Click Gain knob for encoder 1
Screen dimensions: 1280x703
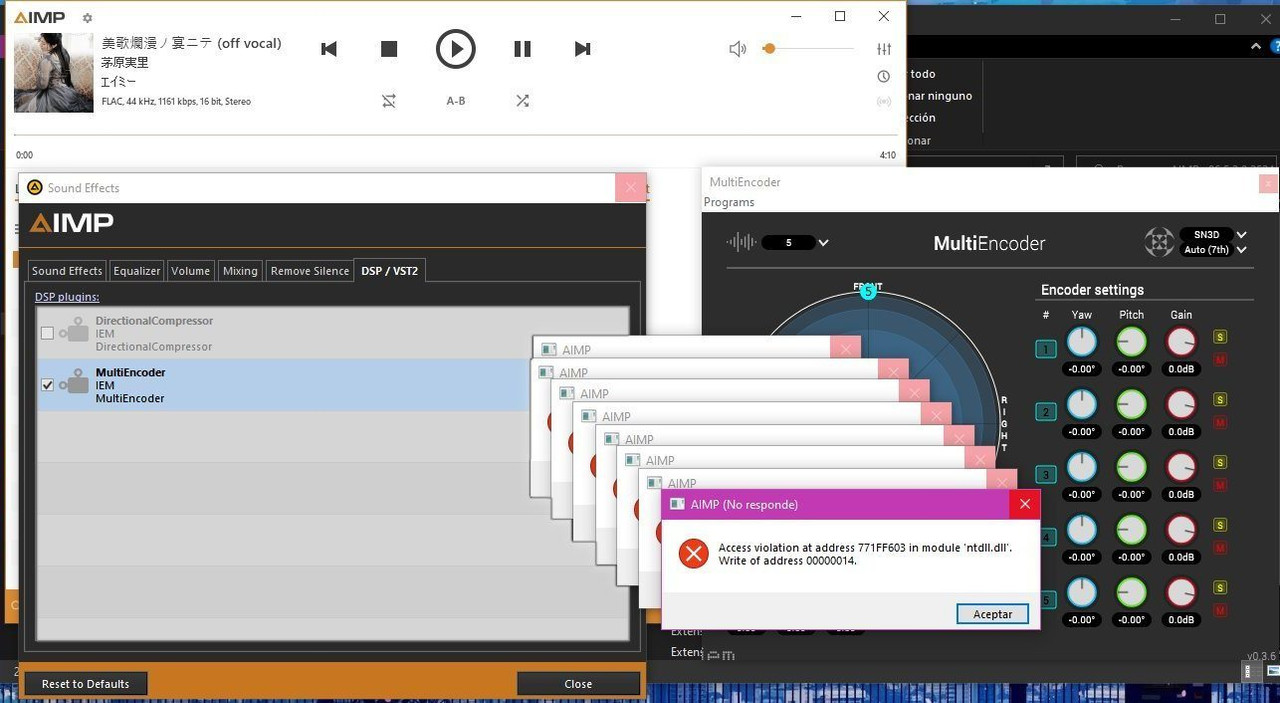[x=1181, y=342]
